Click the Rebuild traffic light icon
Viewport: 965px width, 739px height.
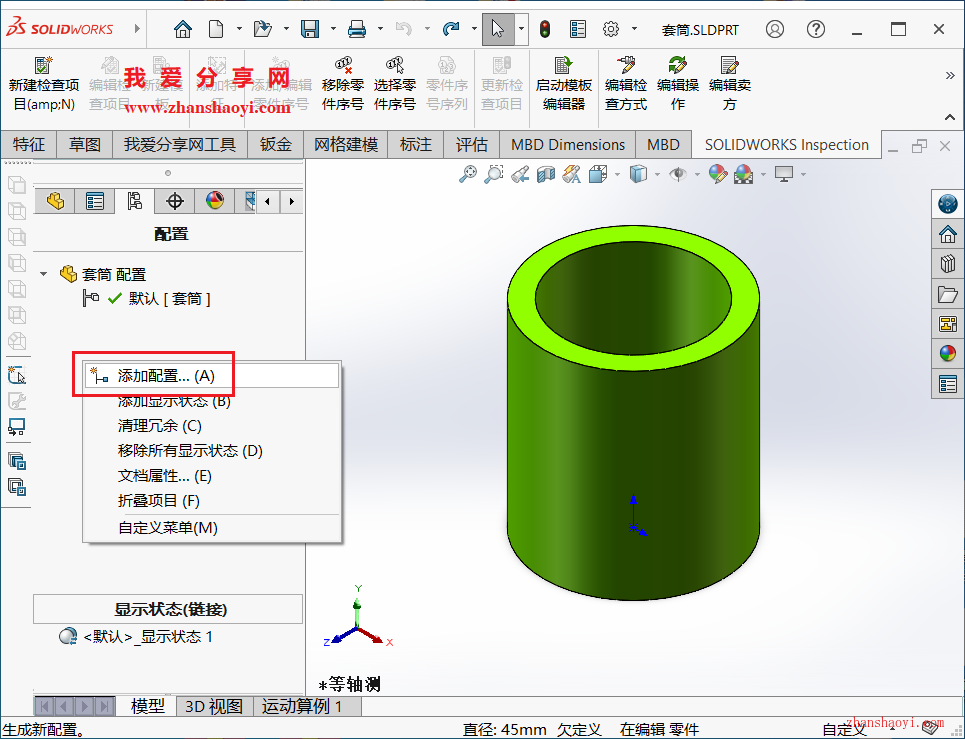point(545,29)
